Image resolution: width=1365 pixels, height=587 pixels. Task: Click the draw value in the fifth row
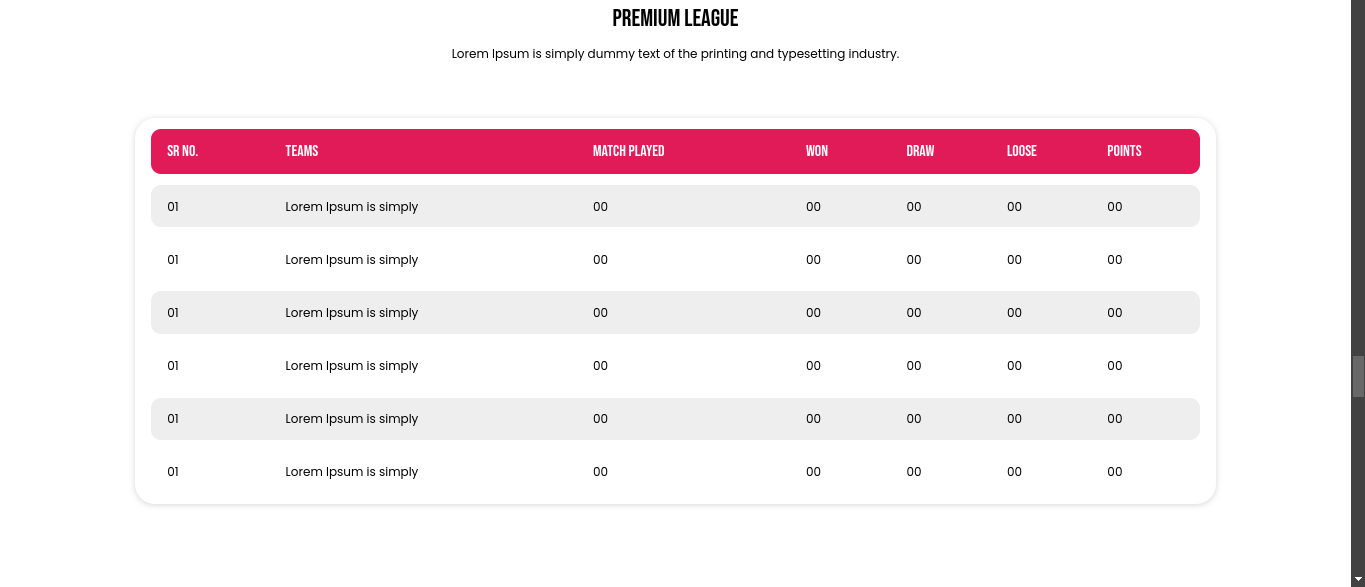914,419
